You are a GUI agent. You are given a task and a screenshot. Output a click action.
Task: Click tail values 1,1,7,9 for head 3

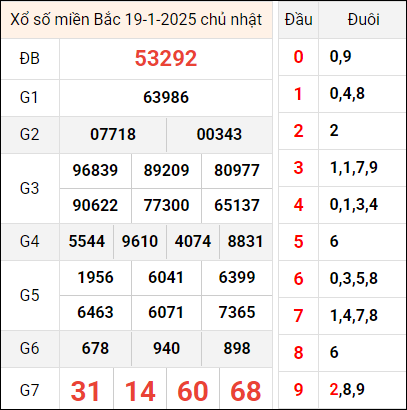353,167
